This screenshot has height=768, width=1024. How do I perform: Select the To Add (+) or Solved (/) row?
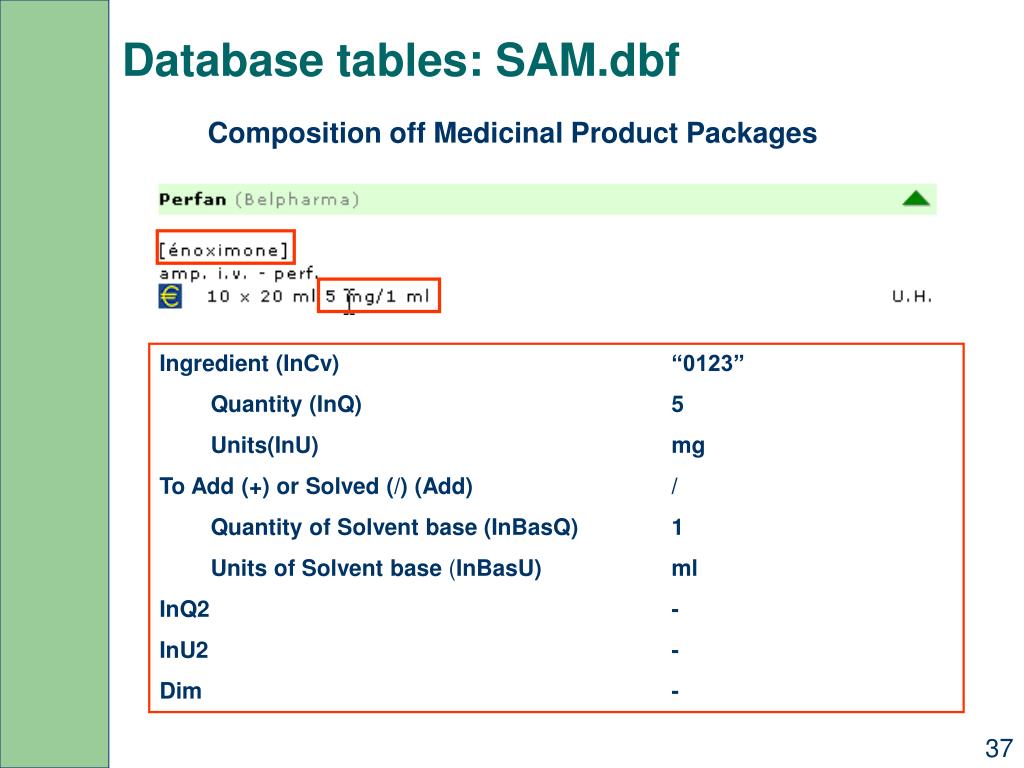[x=316, y=486]
